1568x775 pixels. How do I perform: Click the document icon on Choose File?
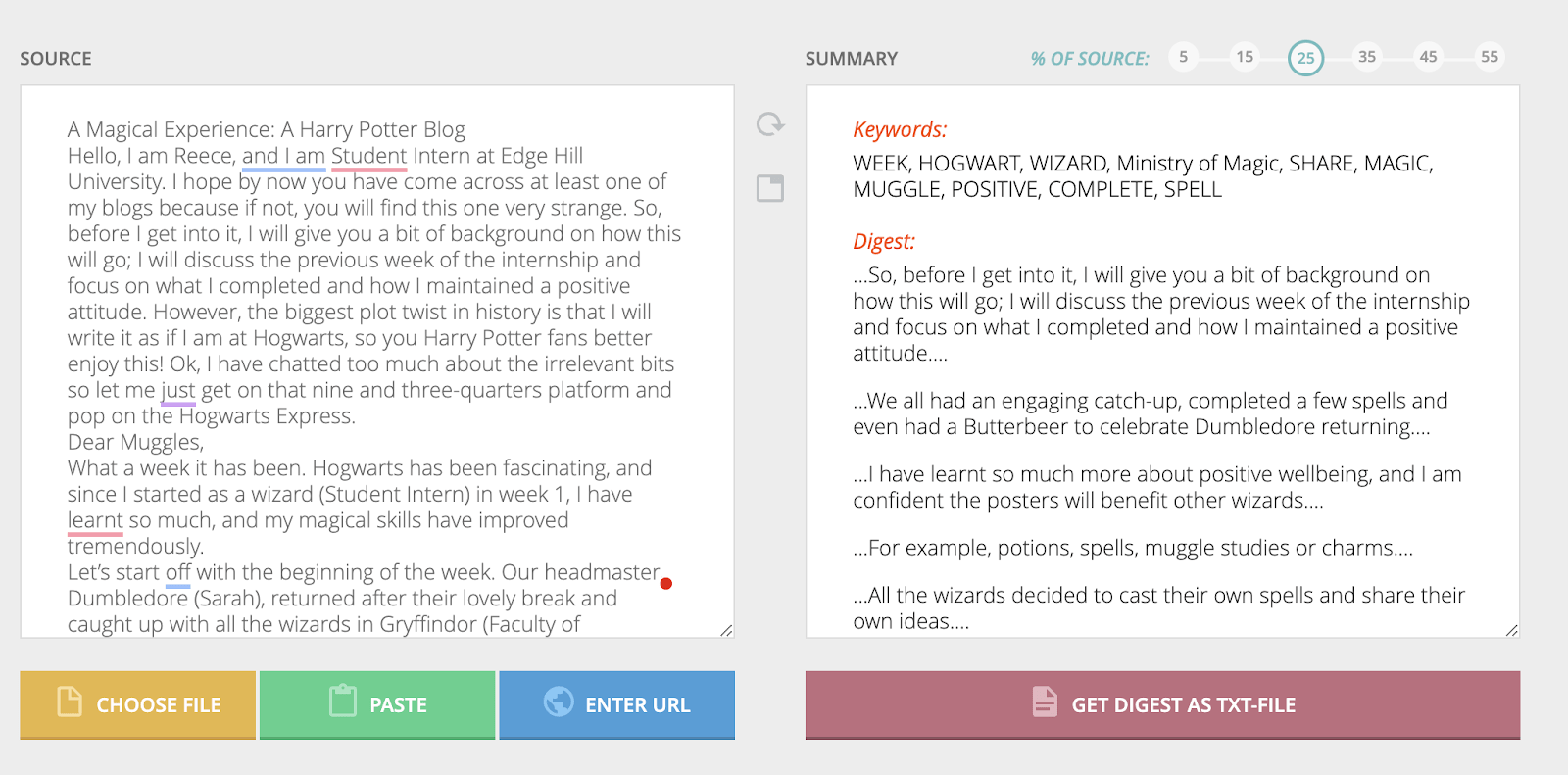[x=70, y=702]
